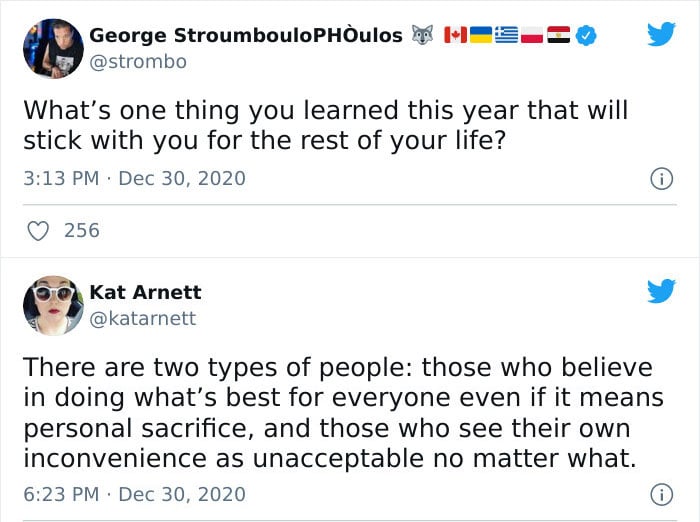Click the Canada flag emoji in George's name
Image resolution: width=700 pixels, height=522 pixels.
click(x=455, y=35)
